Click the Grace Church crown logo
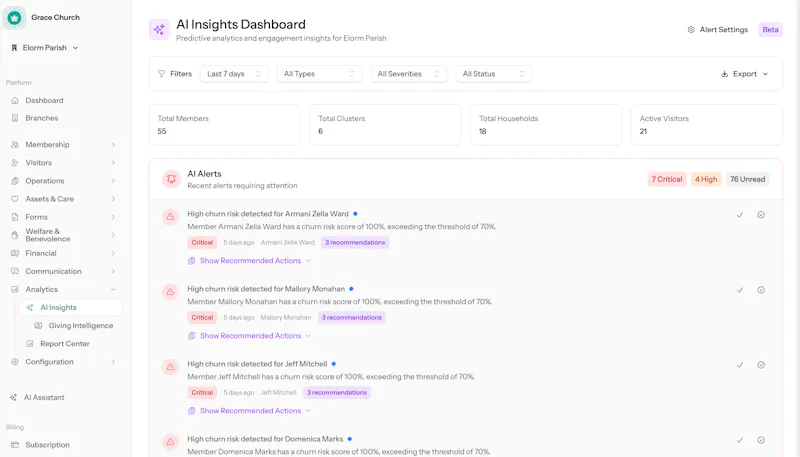800x457 pixels. [x=14, y=18]
